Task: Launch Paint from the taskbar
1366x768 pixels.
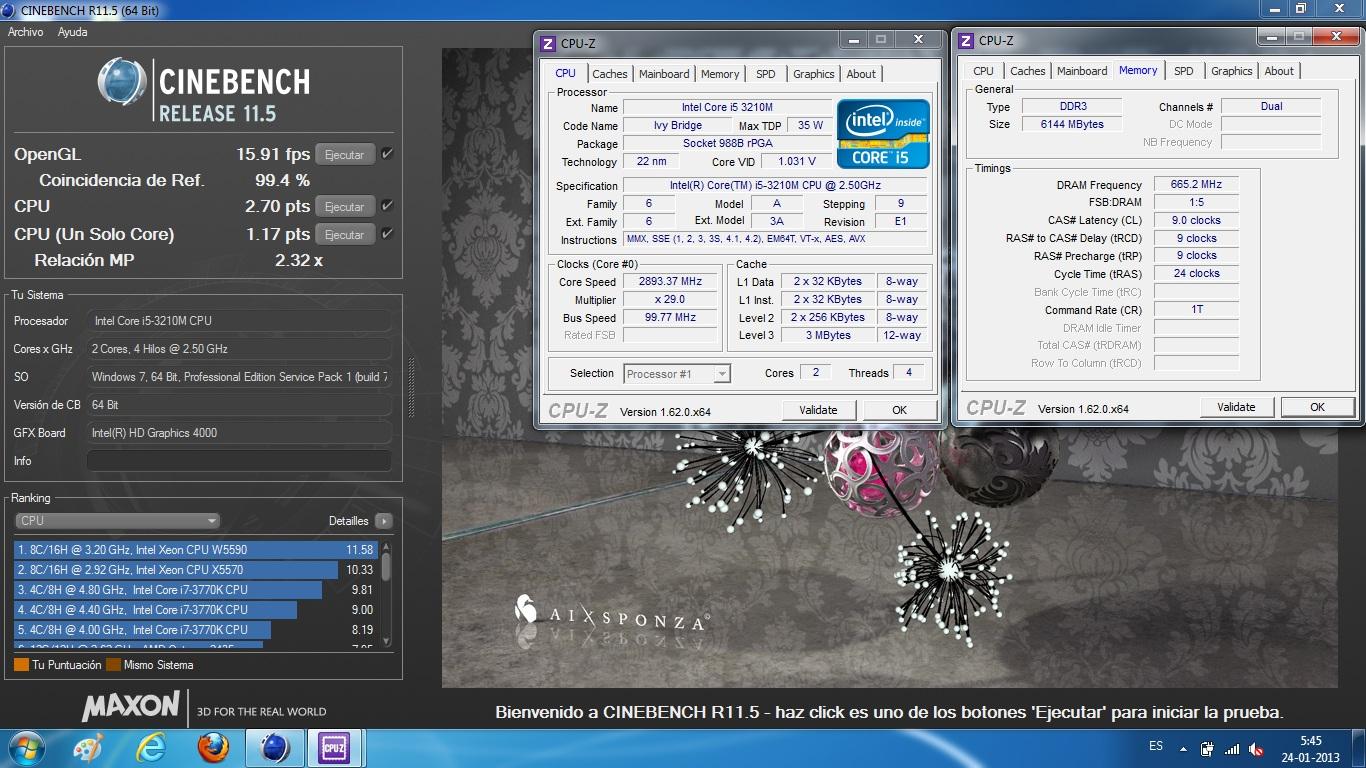Action: point(88,748)
